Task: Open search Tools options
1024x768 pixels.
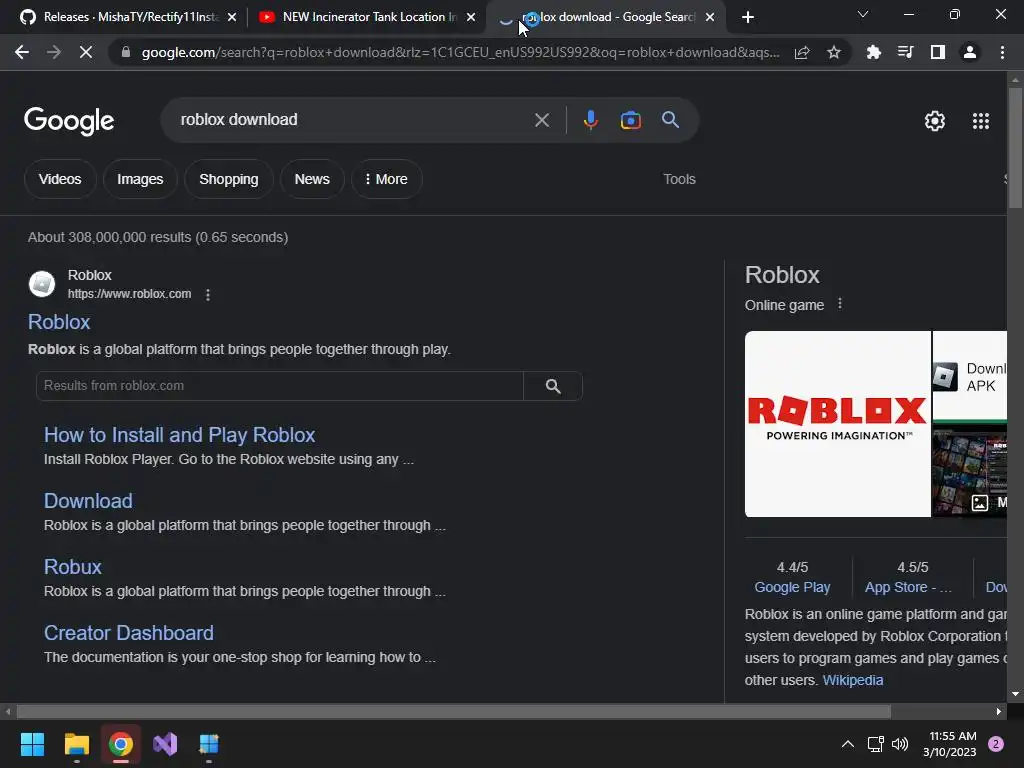Action: click(x=679, y=179)
